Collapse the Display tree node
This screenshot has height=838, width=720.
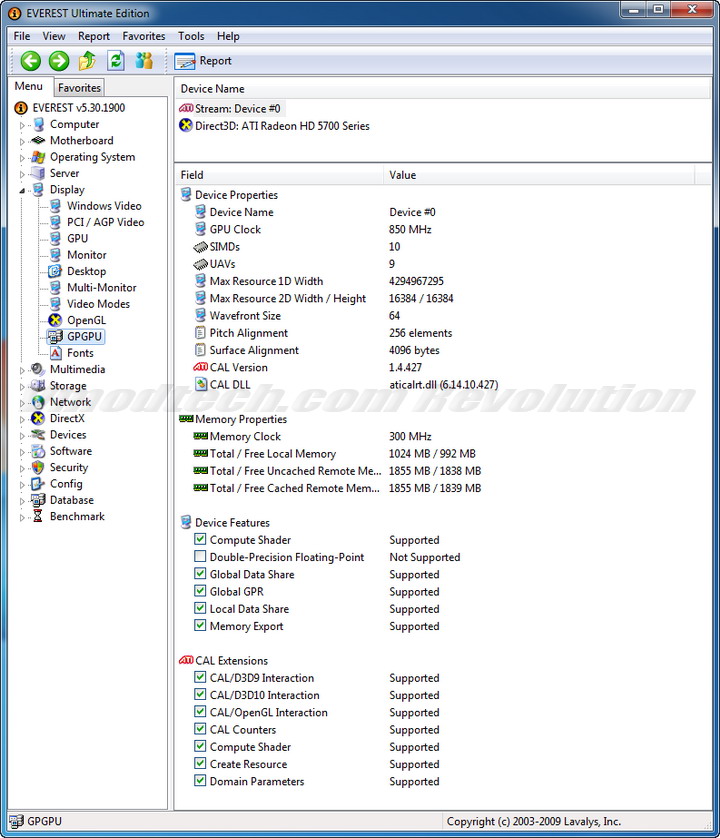[x=22, y=190]
